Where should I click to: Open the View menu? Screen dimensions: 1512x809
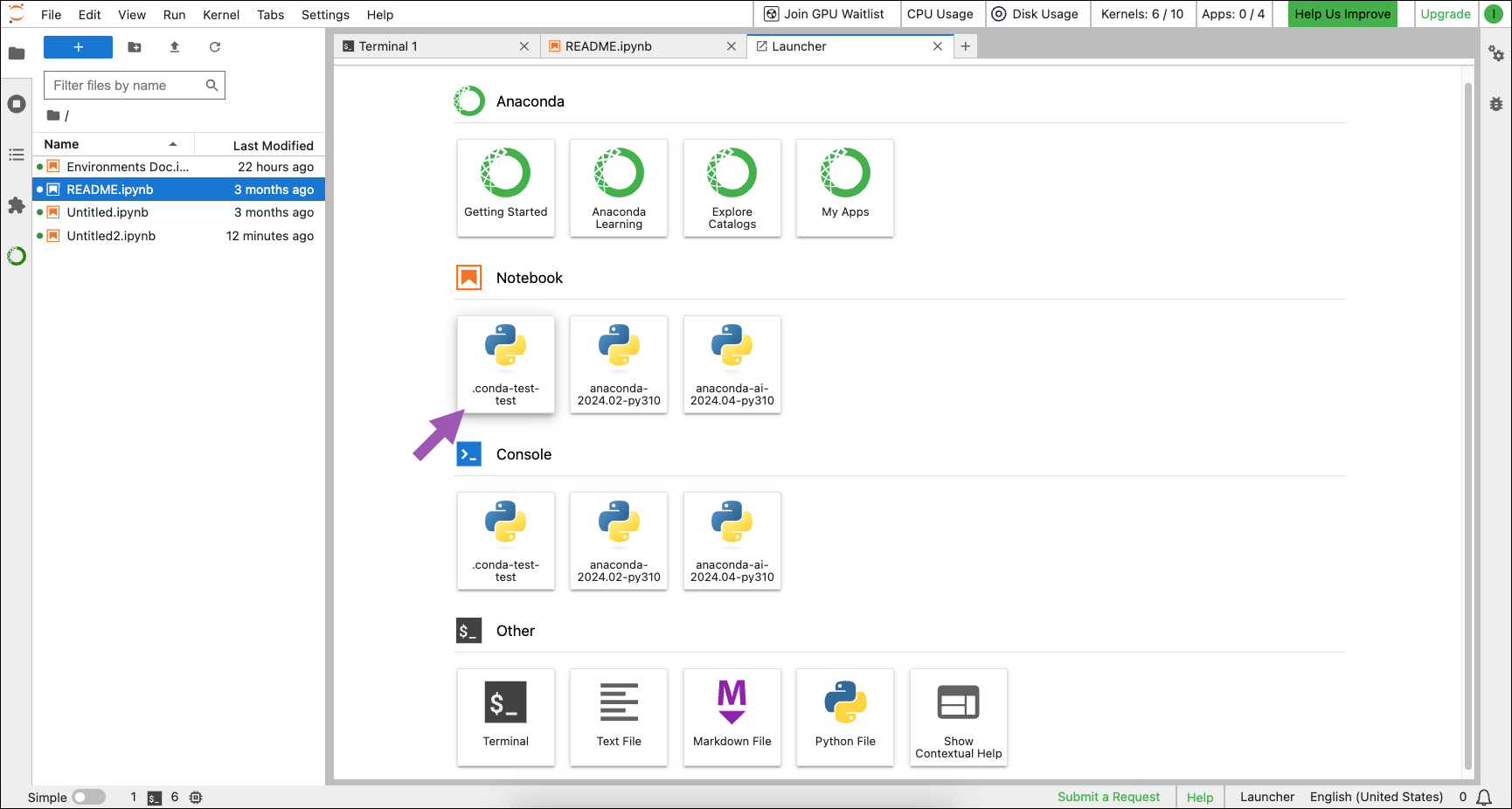pos(132,15)
